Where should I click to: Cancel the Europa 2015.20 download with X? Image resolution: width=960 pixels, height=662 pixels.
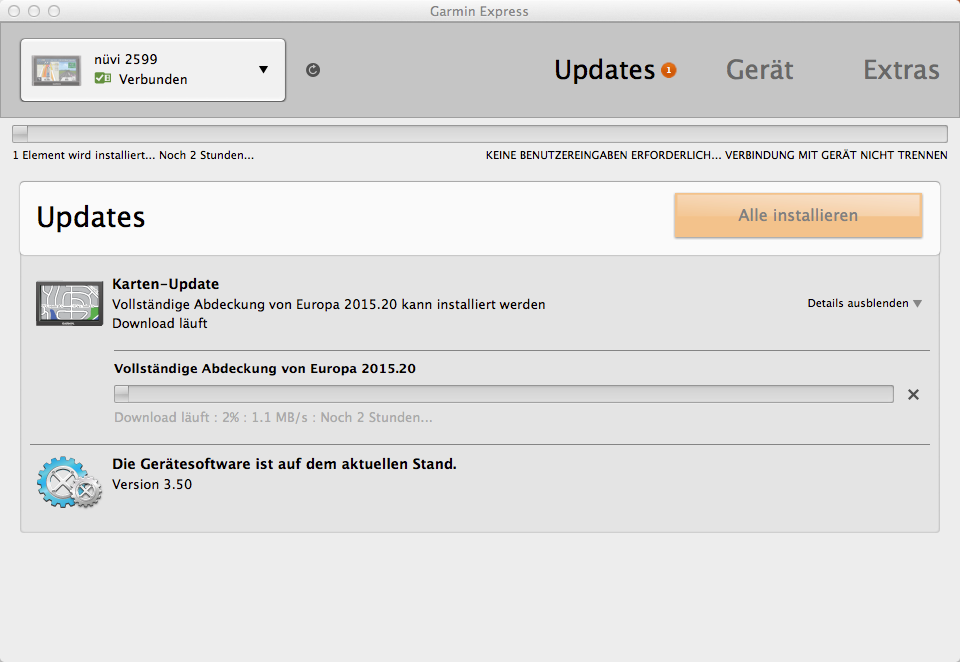pos(913,394)
